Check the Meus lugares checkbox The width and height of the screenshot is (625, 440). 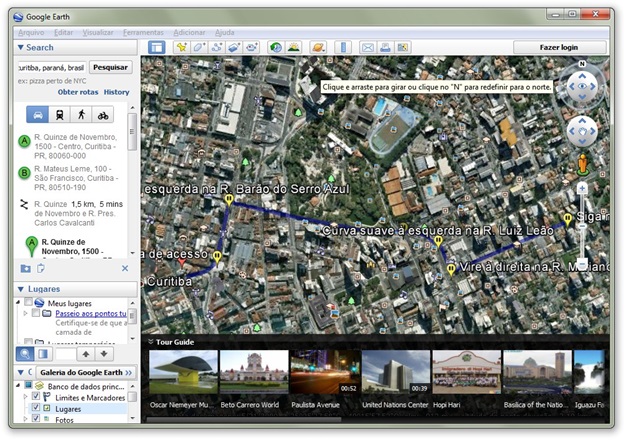[28, 302]
